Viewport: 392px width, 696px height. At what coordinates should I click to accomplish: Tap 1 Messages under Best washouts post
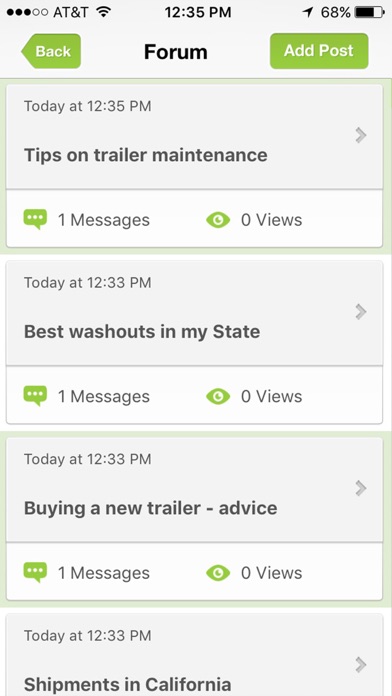104,396
